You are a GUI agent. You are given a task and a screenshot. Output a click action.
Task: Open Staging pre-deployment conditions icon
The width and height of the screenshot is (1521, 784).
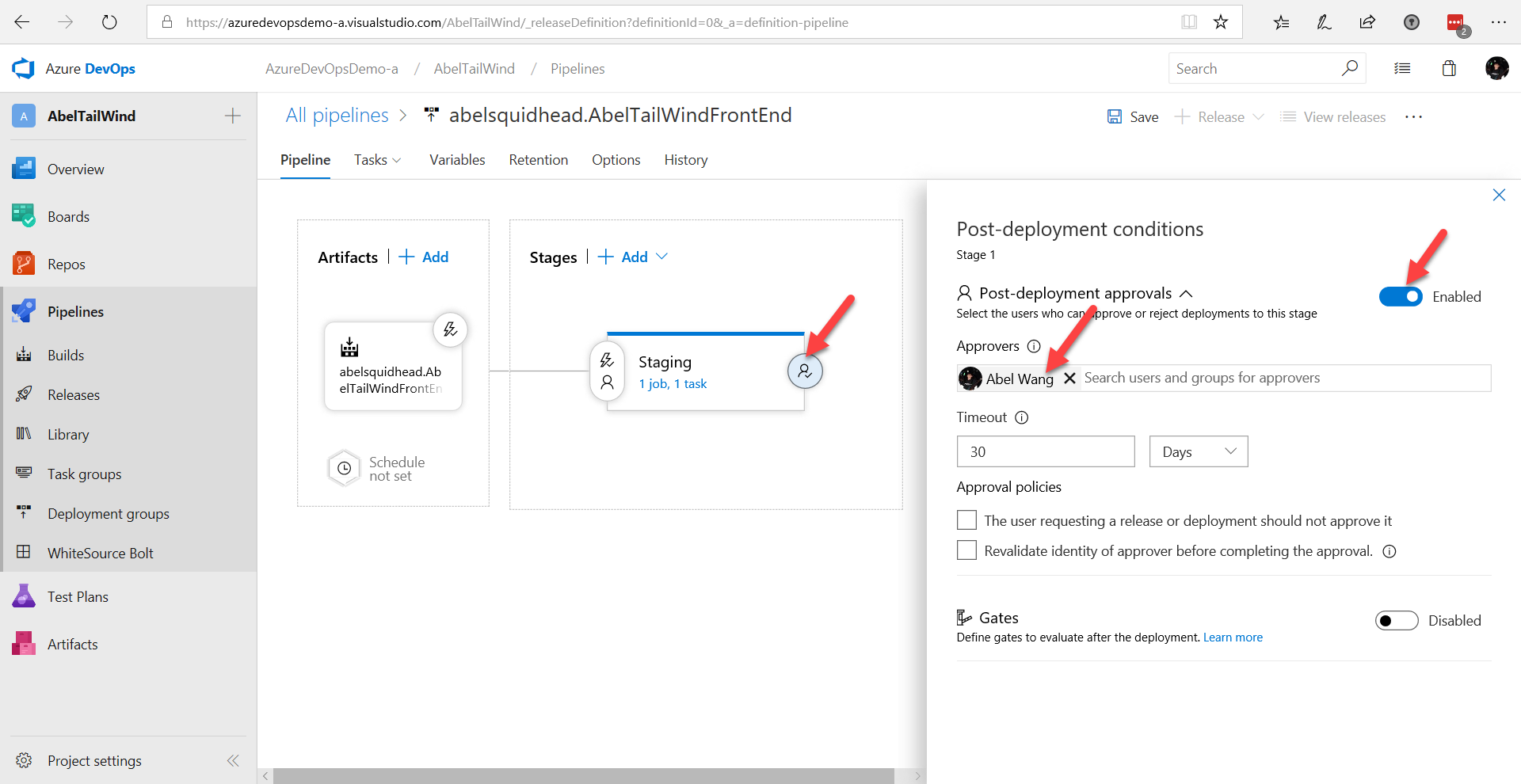[x=607, y=371]
